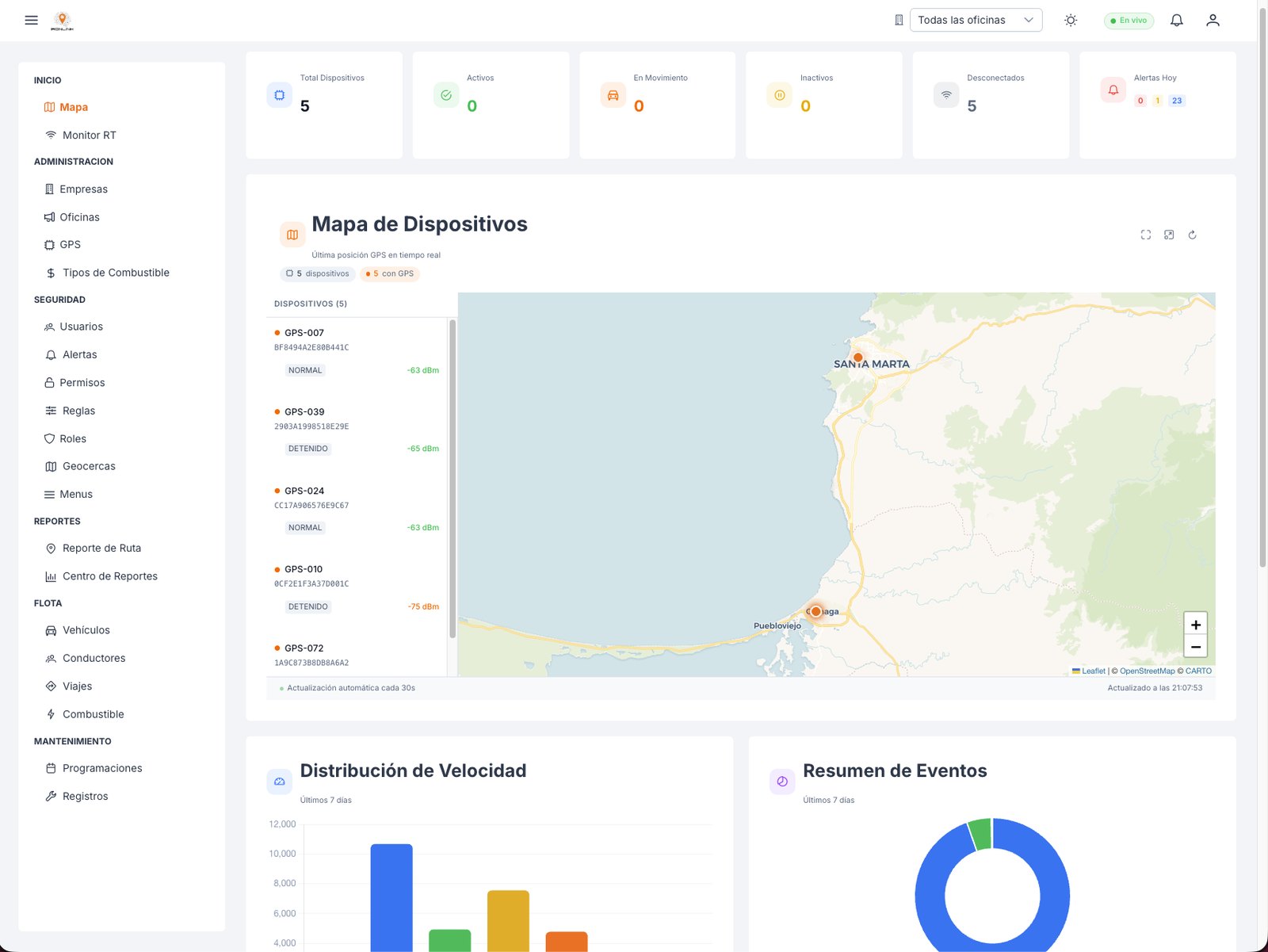Click the Menus list icon

[50, 495]
